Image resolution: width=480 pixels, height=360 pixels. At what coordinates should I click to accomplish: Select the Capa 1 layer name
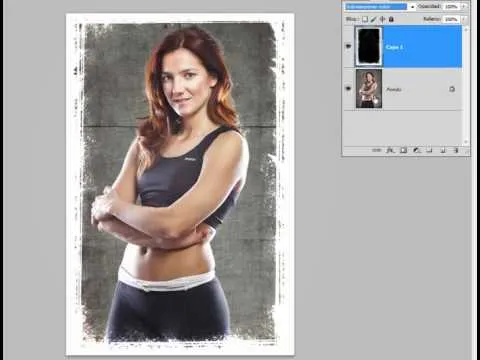(x=394, y=47)
